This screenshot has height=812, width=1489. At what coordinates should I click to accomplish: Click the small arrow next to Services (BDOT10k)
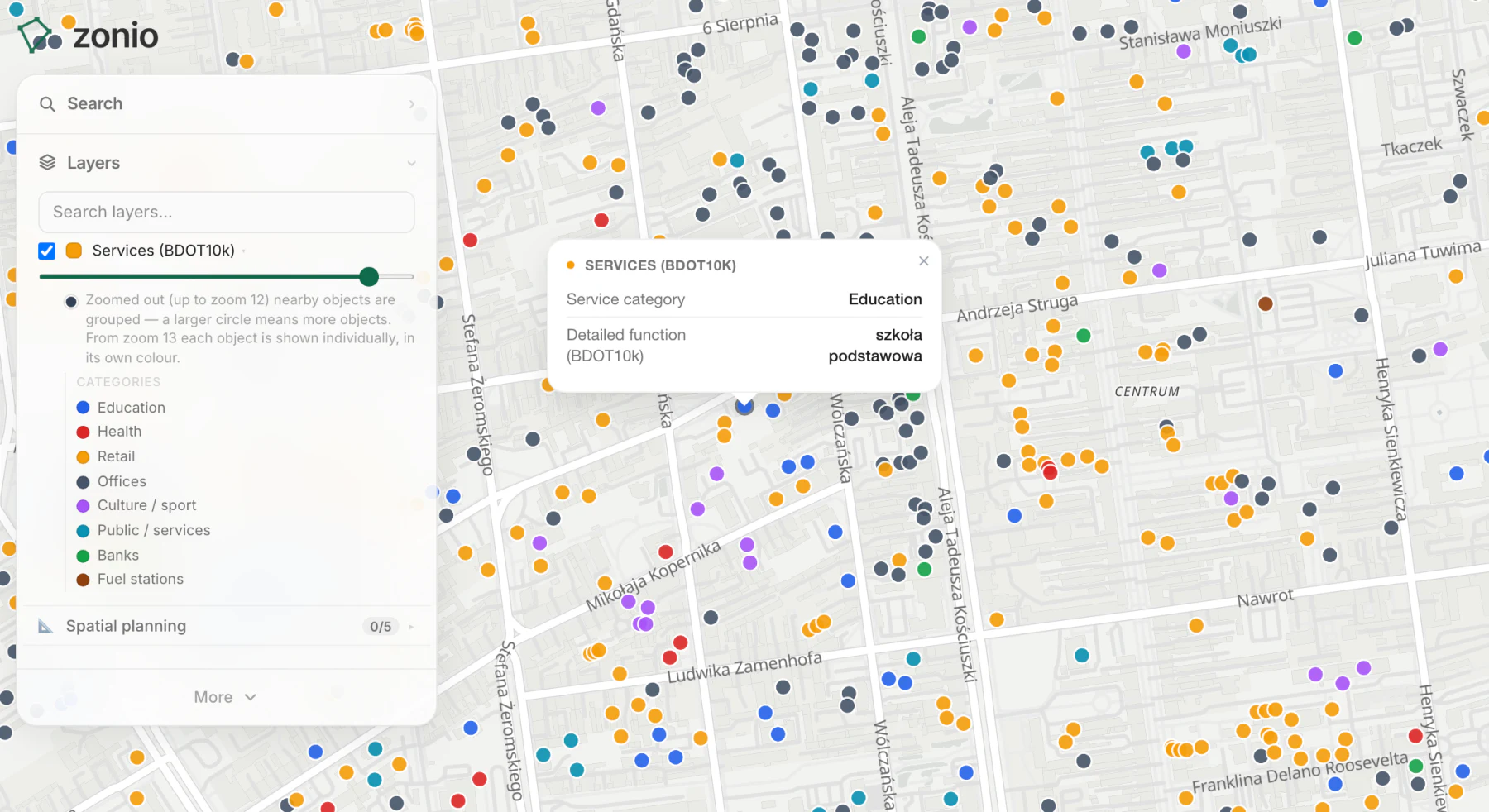pyautogui.click(x=243, y=251)
